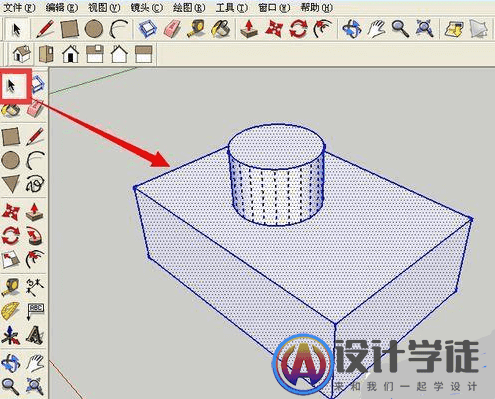Choose the Rectangle tool in the top toolbar
Image resolution: width=495 pixels, height=399 pixels.
click(70, 29)
